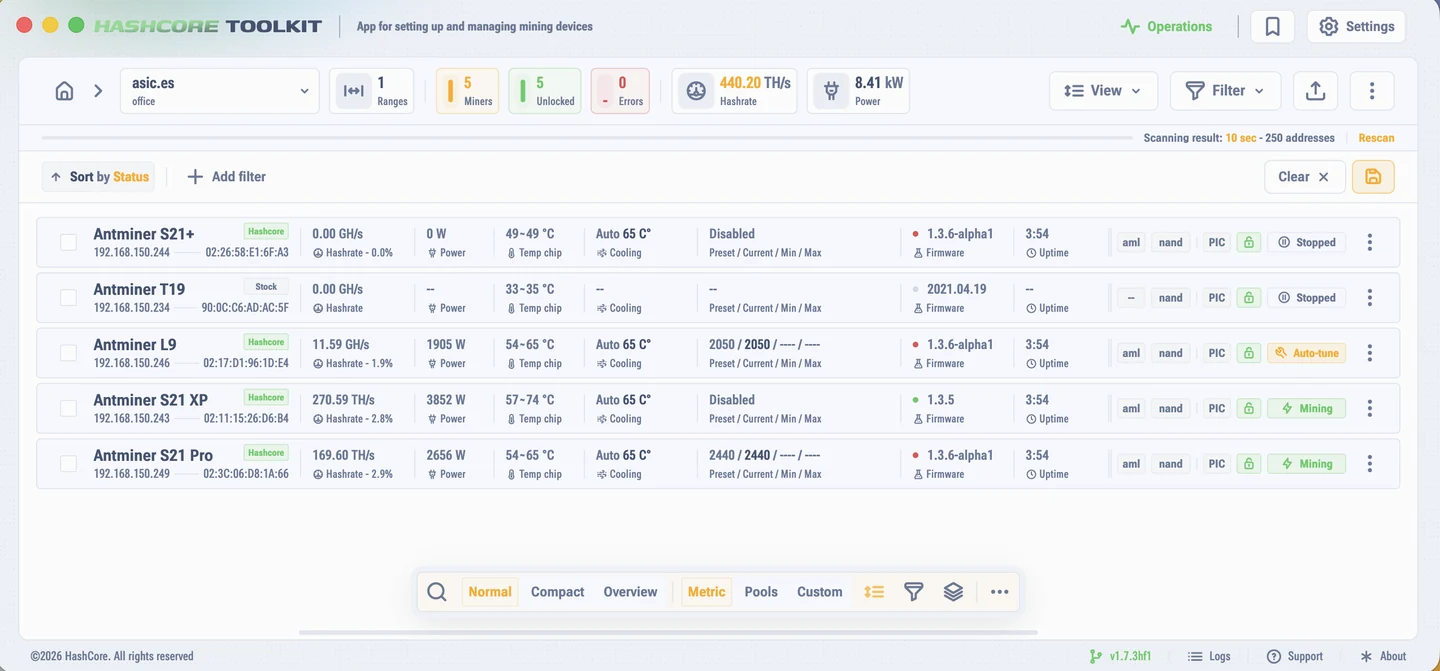Click the breadcrumb chevron after home icon

point(98,91)
